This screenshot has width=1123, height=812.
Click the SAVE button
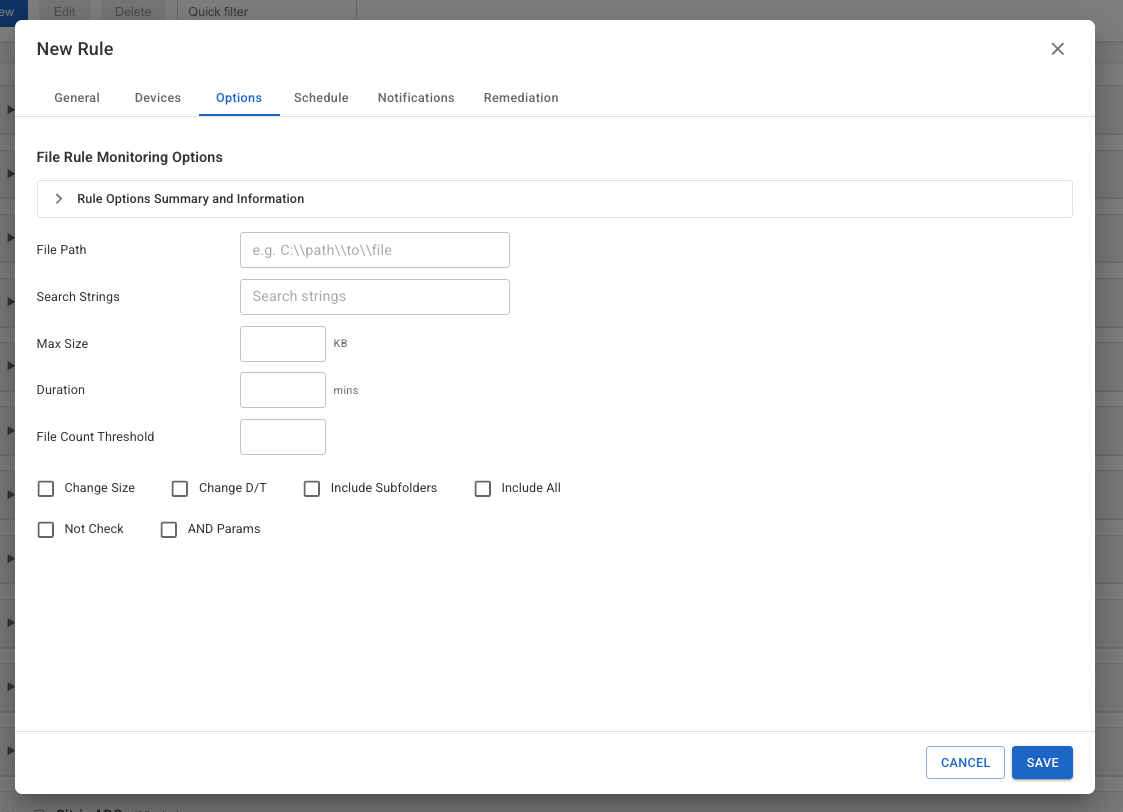click(1042, 763)
